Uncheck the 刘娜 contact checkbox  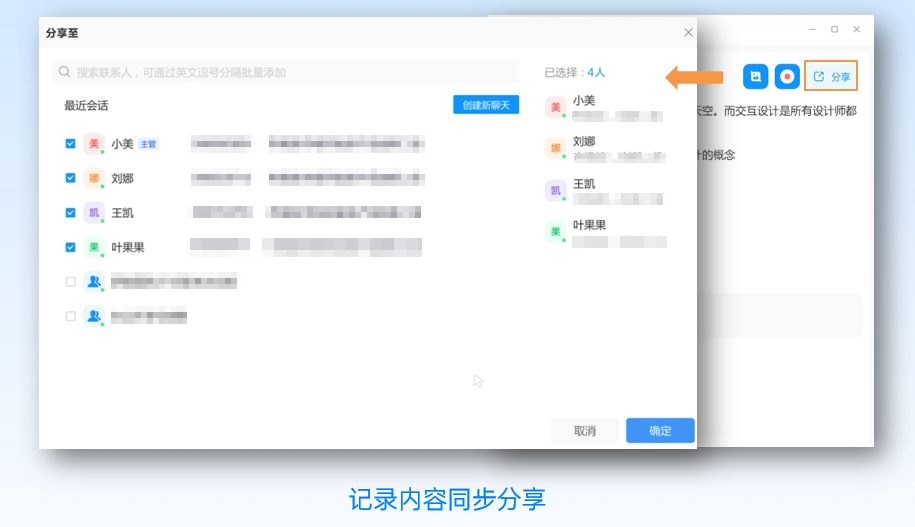pyautogui.click(x=71, y=178)
